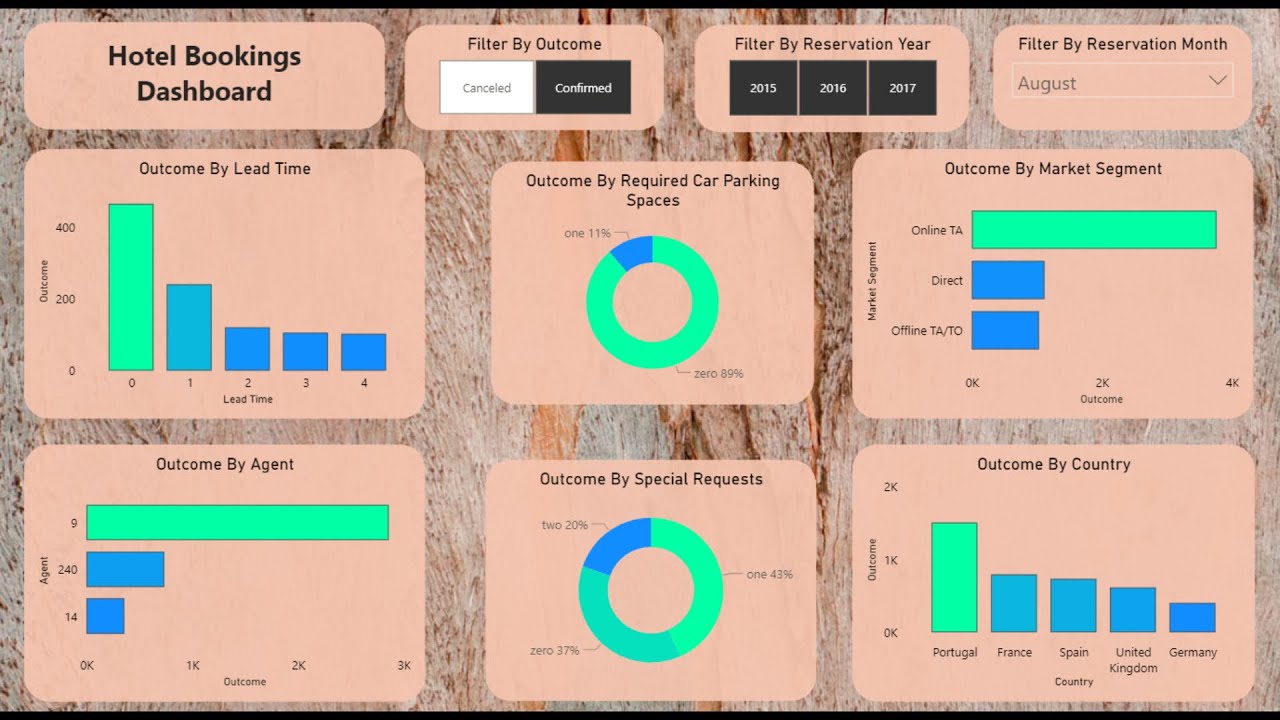Select the lead time 0 bar
Image resolution: width=1280 pixels, height=720 pixels.
131,287
